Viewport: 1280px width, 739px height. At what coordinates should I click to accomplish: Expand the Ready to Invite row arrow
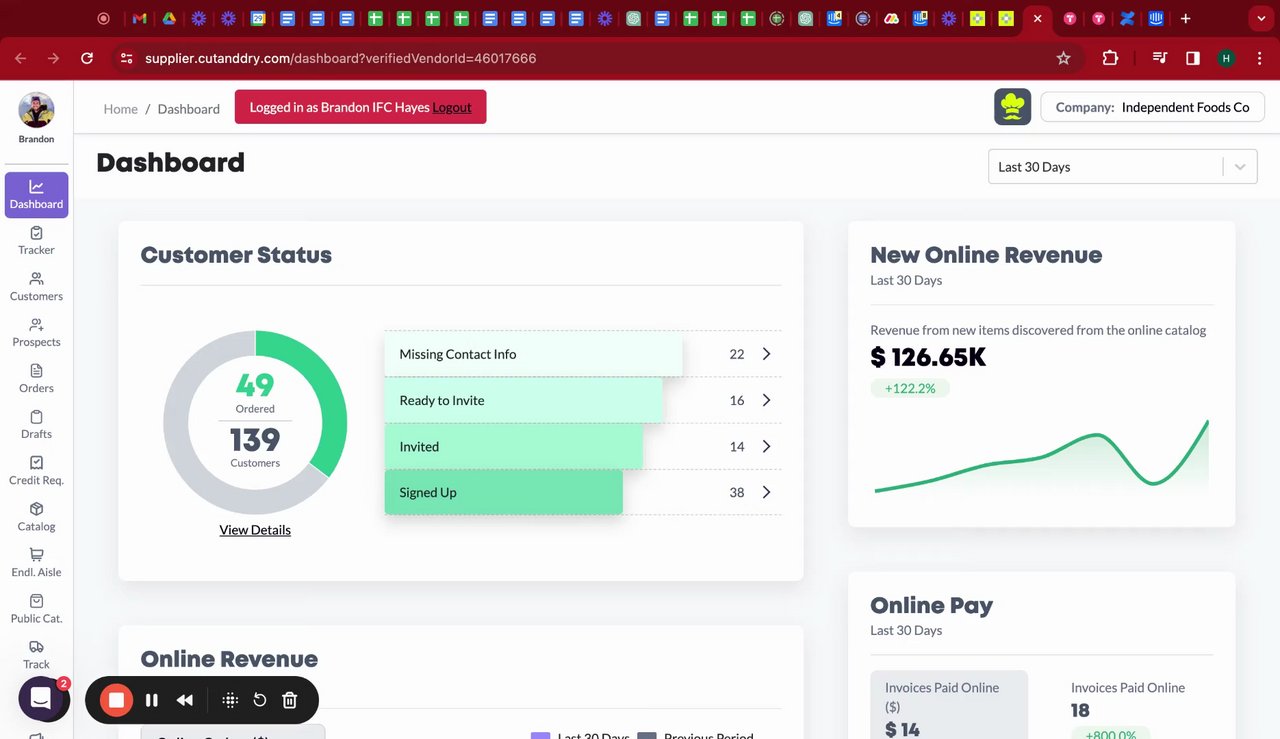(767, 400)
